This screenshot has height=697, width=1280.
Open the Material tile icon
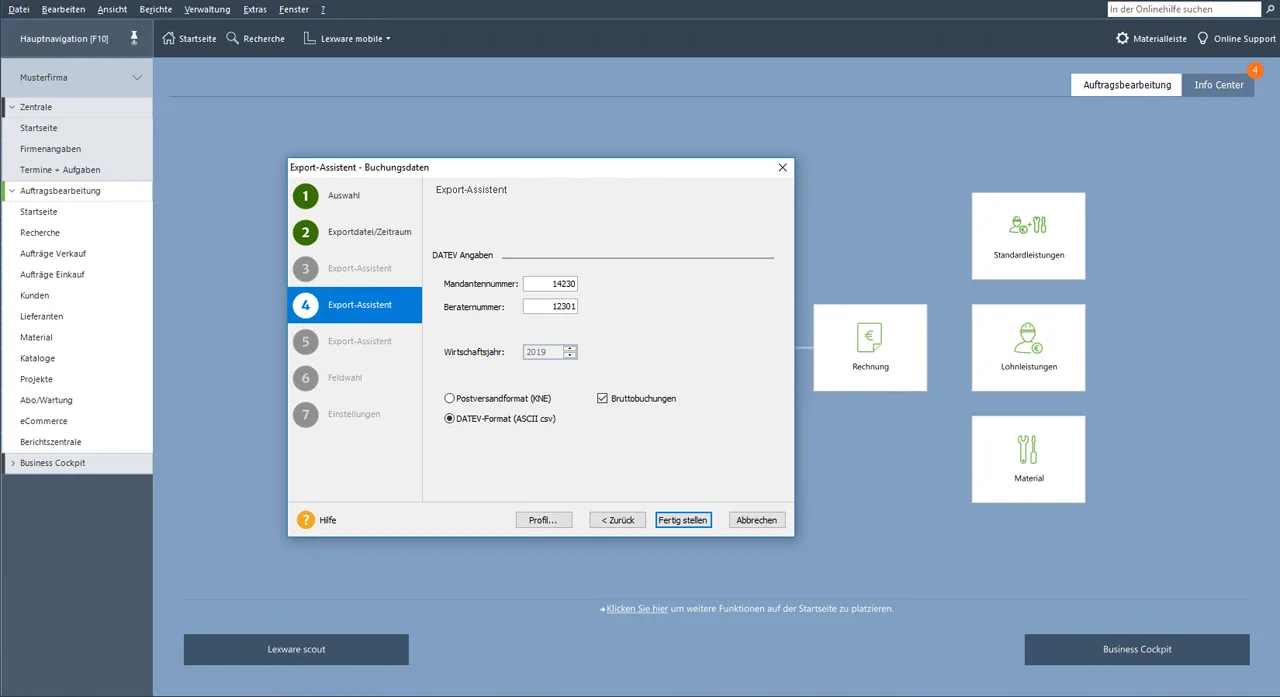point(1028,450)
